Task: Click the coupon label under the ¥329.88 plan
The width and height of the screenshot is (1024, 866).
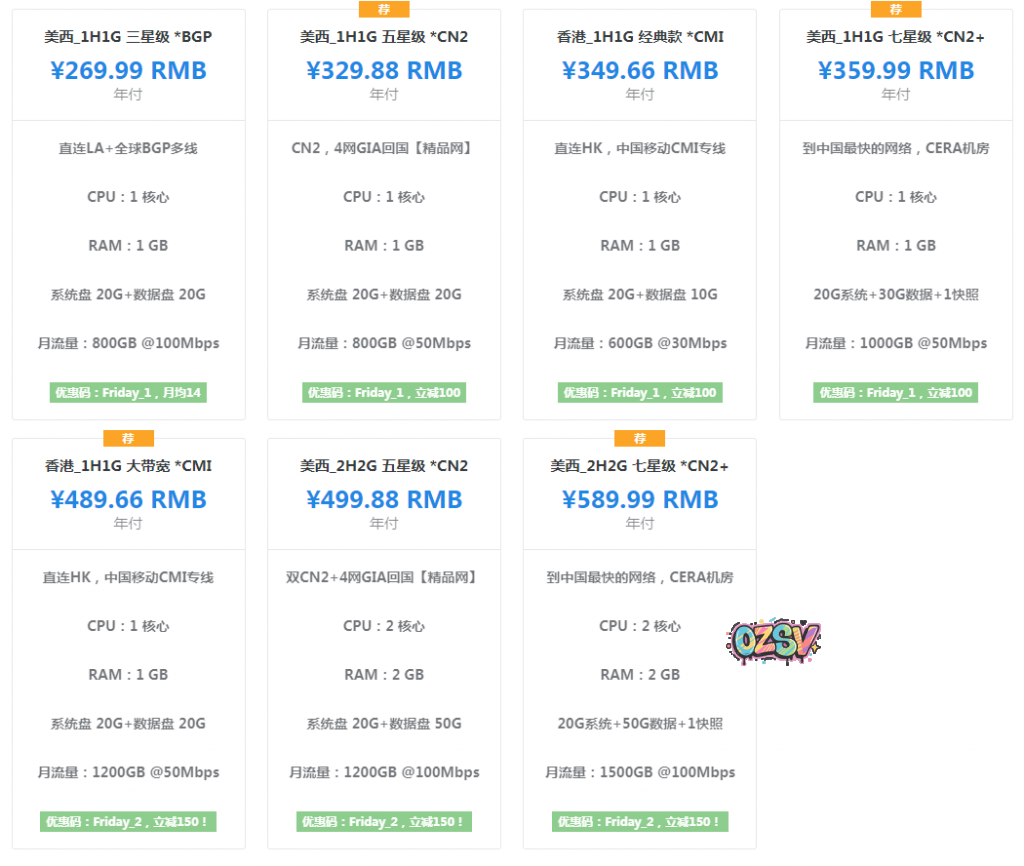Action: (x=384, y=393)
